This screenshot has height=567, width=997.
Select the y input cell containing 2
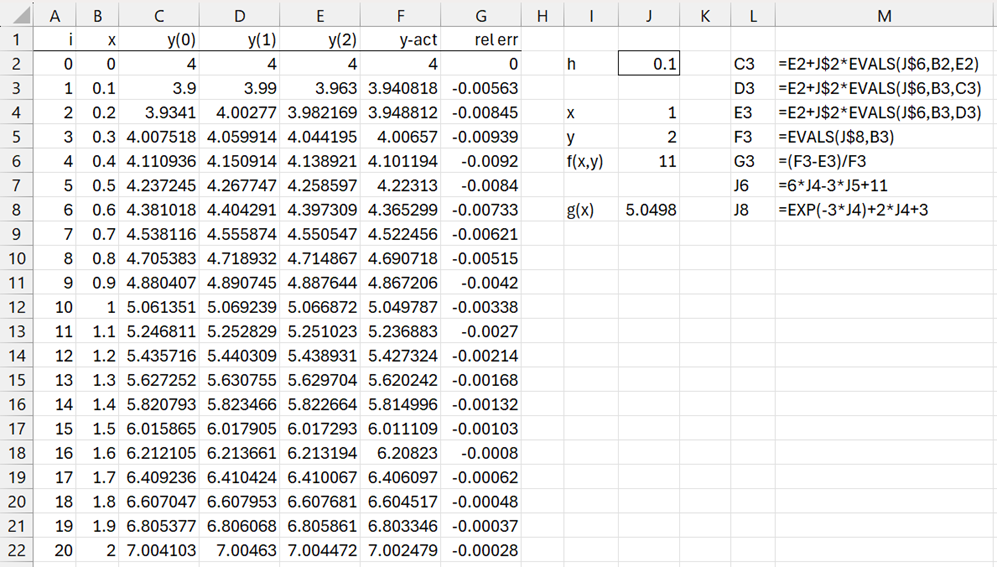[648, 136]
